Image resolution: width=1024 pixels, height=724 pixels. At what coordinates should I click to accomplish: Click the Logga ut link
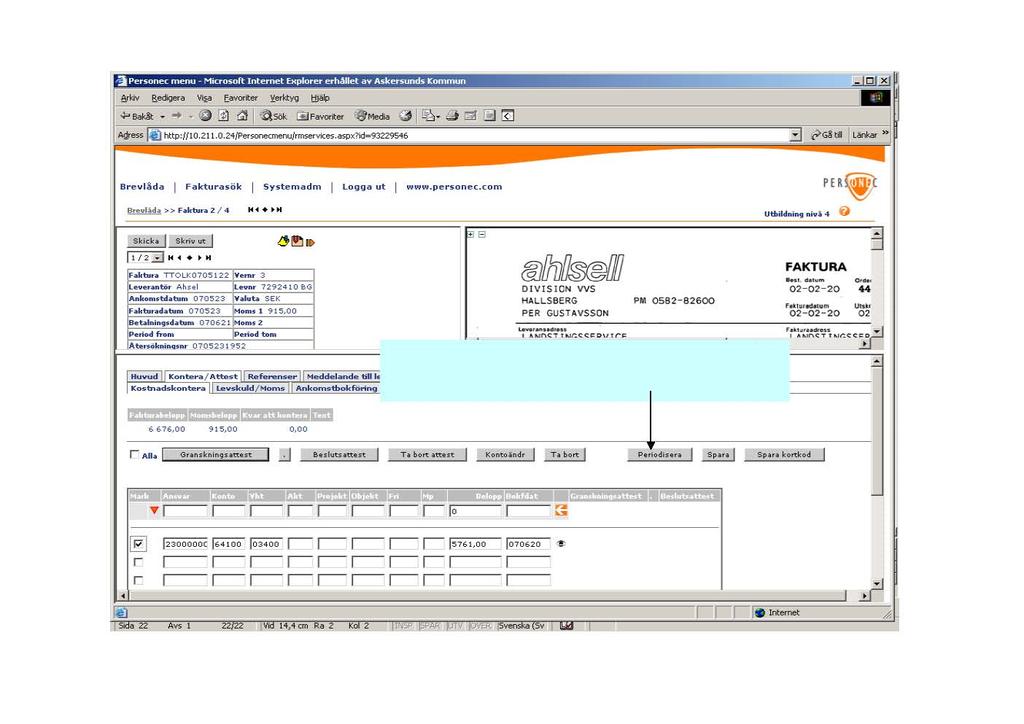pos(364,187)
